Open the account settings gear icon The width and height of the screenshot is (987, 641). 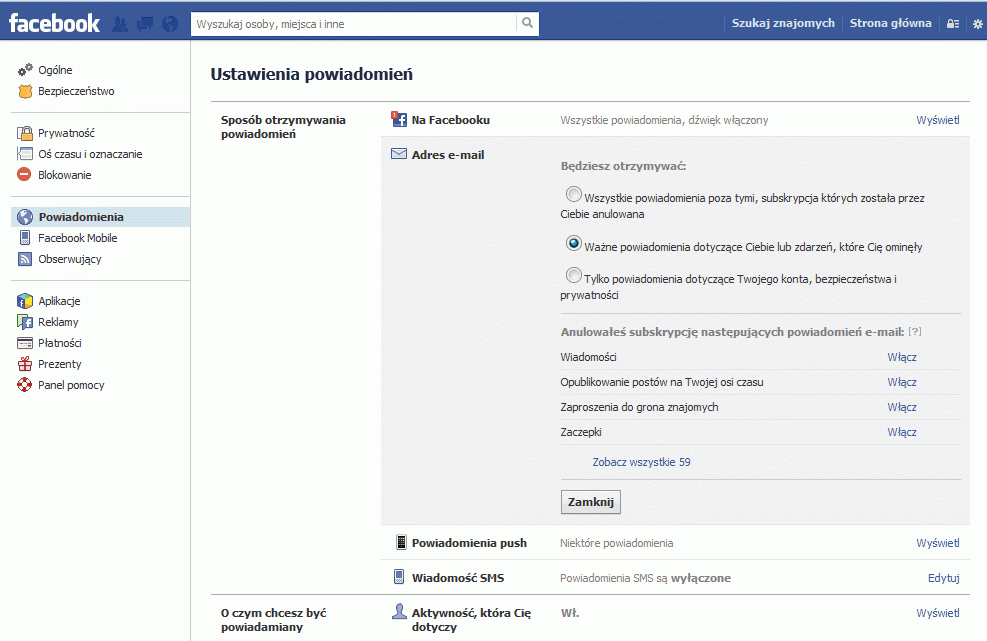pyautogui.click(x=978, y=24)
